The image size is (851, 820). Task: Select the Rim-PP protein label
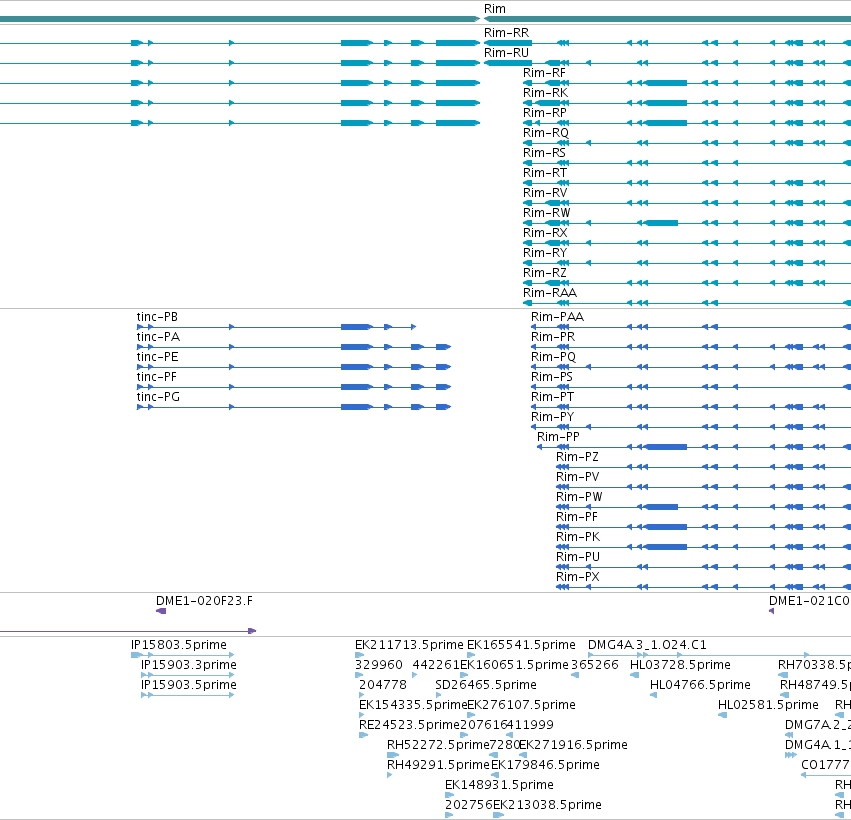(558, 437)
